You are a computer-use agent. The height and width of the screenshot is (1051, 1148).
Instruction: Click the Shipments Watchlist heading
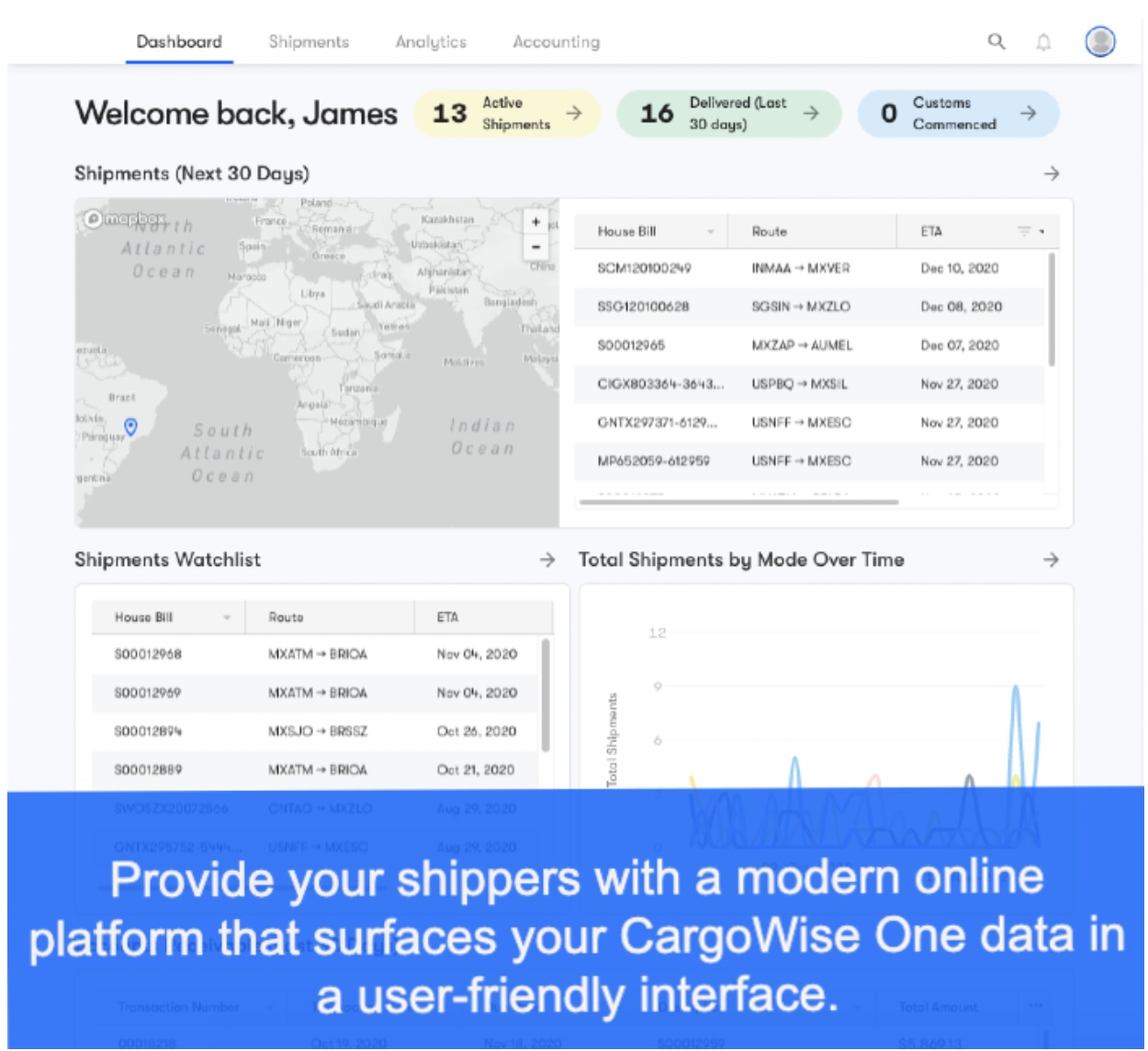click(167, 559)
